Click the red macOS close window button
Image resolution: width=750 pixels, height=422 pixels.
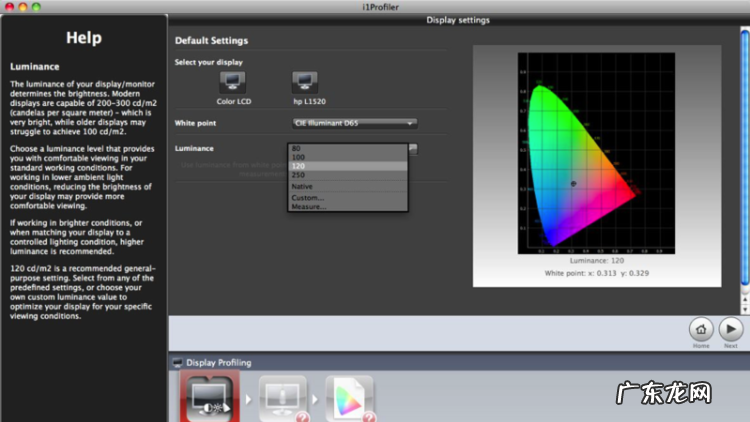[8, 6]
